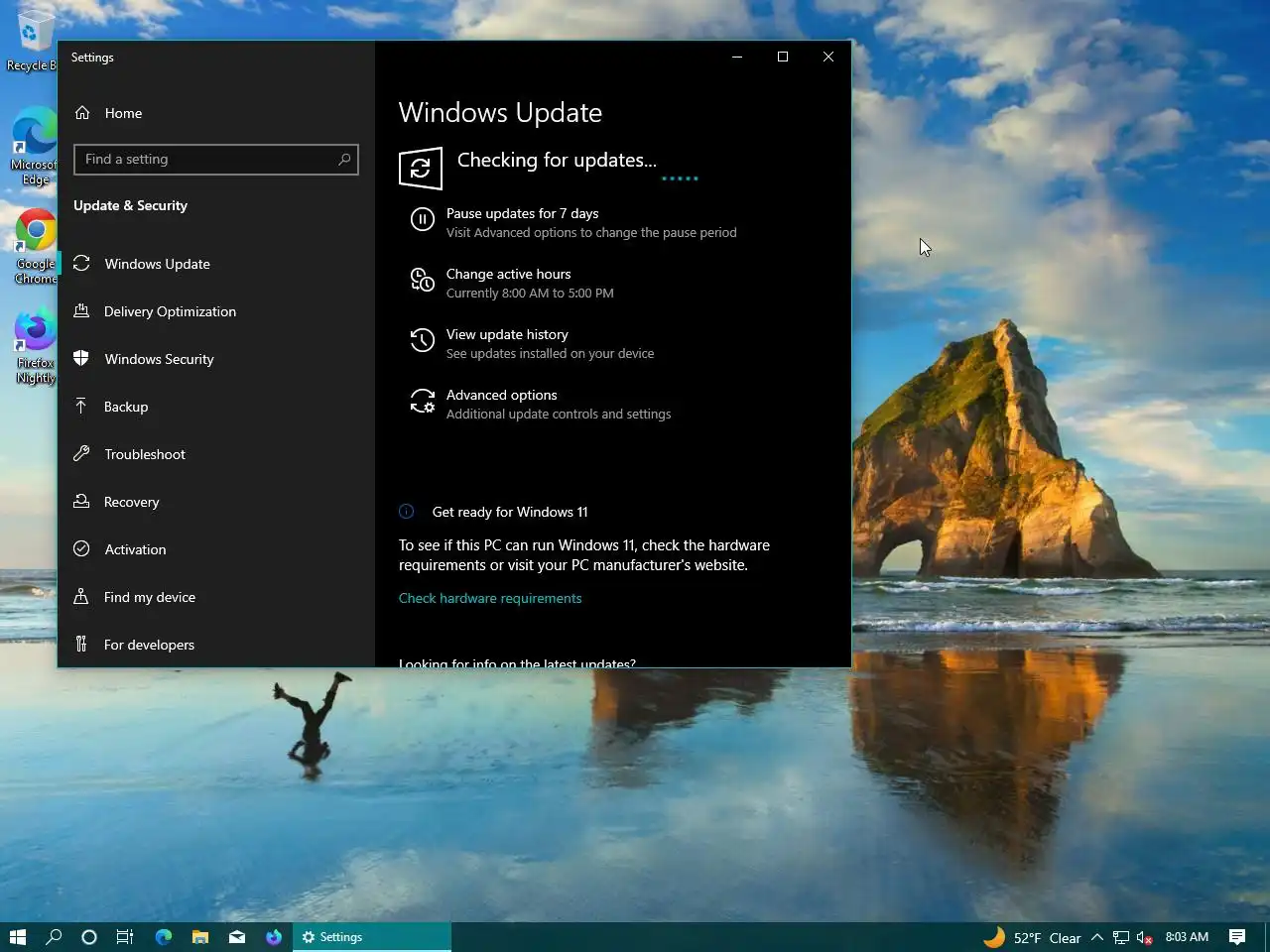Maximize the Settings window
The width and height of the screenshot is (1270, 952).
(783, 57)
